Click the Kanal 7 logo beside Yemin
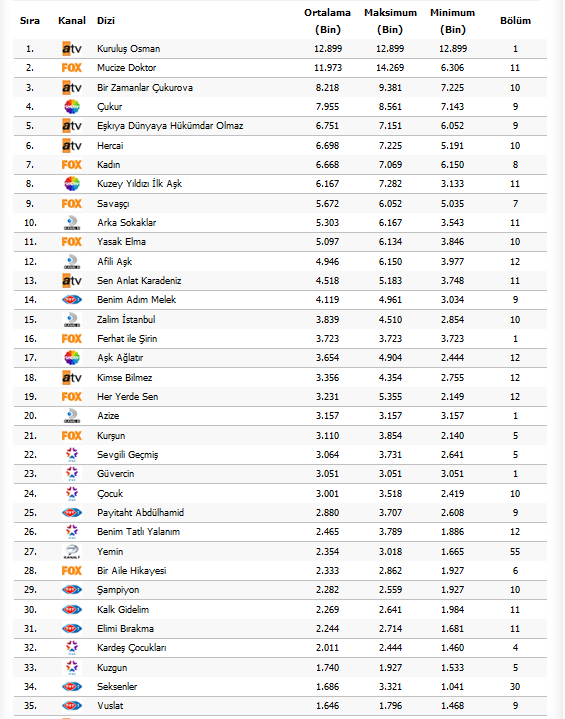Image resolution: width=565 pixels, height=719 pixels. (x=72, y=552)
